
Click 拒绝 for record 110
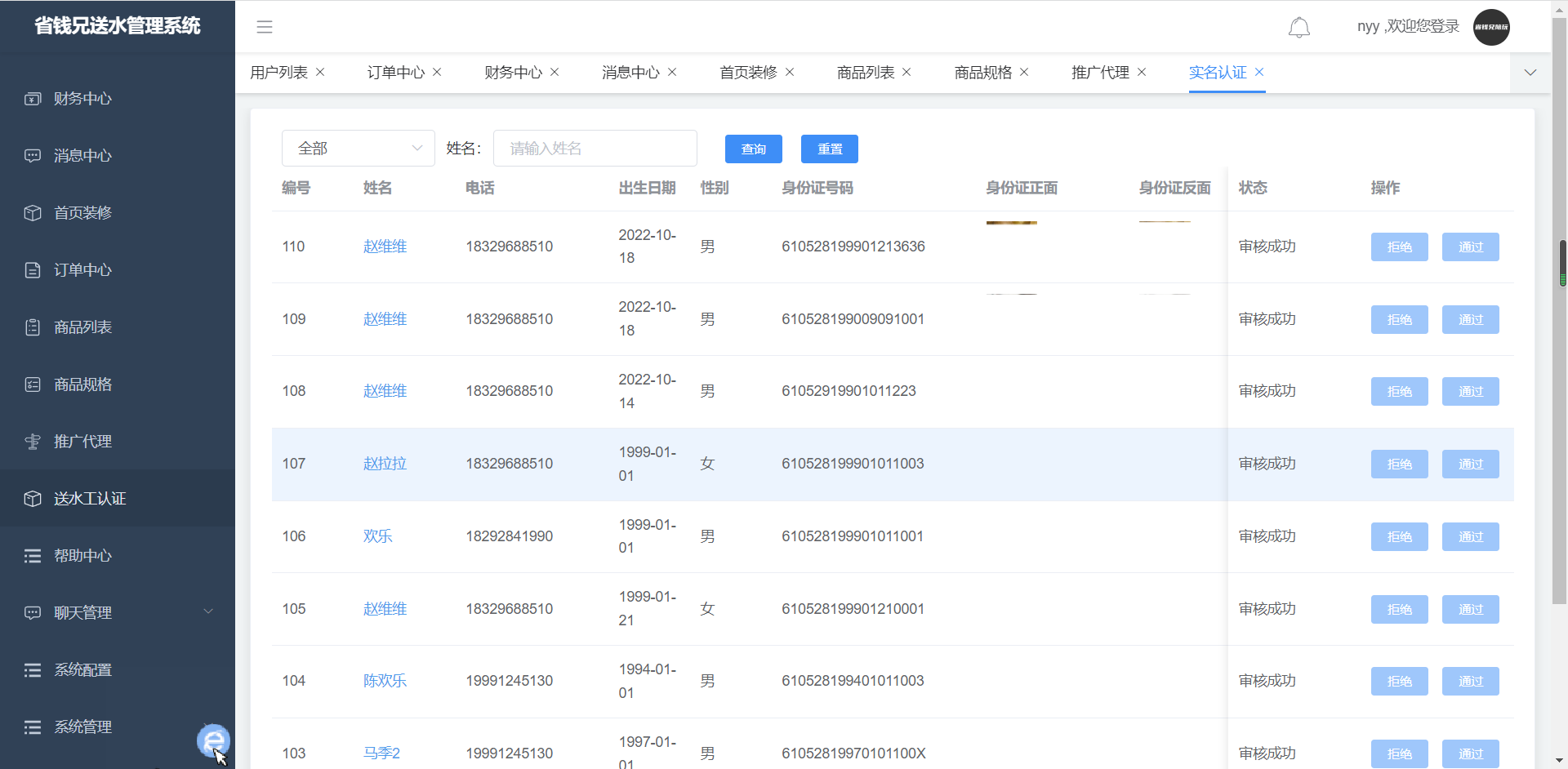[1399, 247]
